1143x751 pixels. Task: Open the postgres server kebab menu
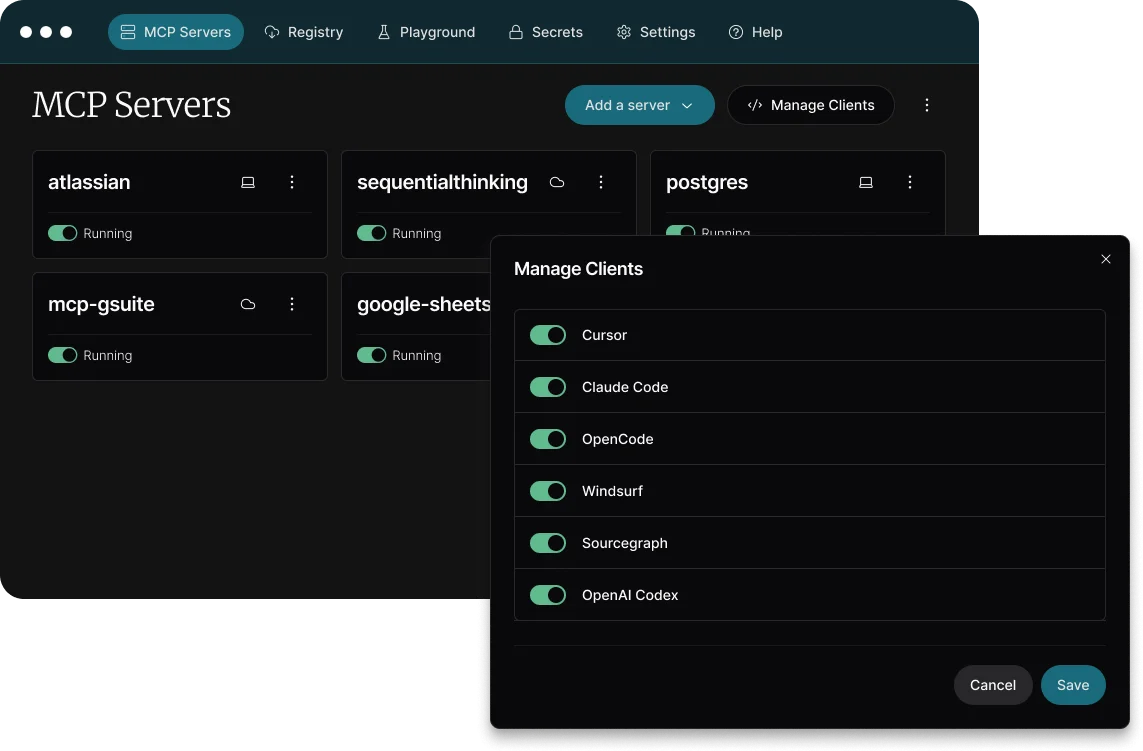coord(910,182)
